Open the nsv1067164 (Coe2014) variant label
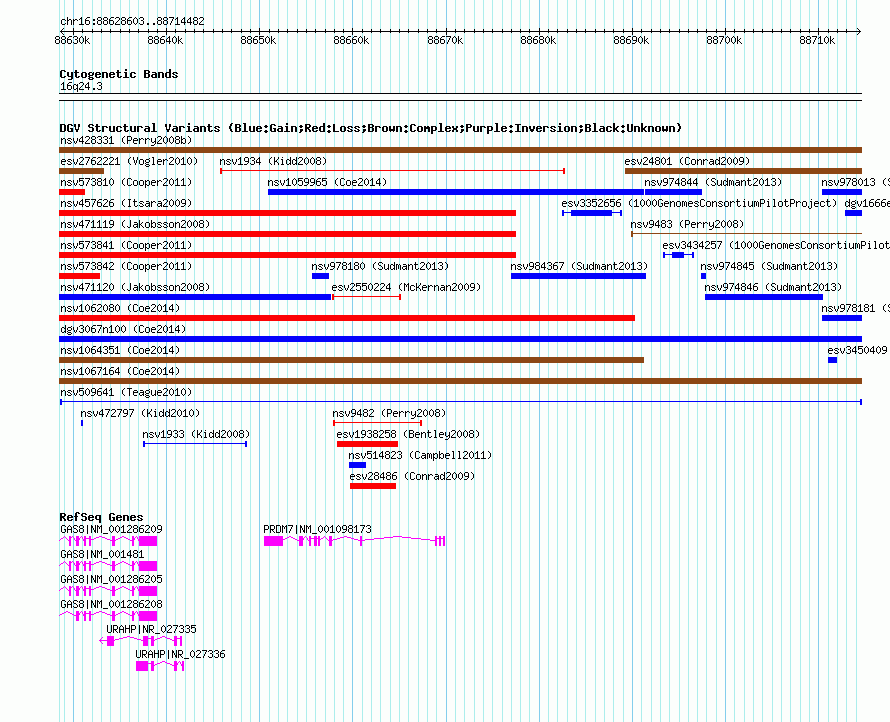 (120, 371)
